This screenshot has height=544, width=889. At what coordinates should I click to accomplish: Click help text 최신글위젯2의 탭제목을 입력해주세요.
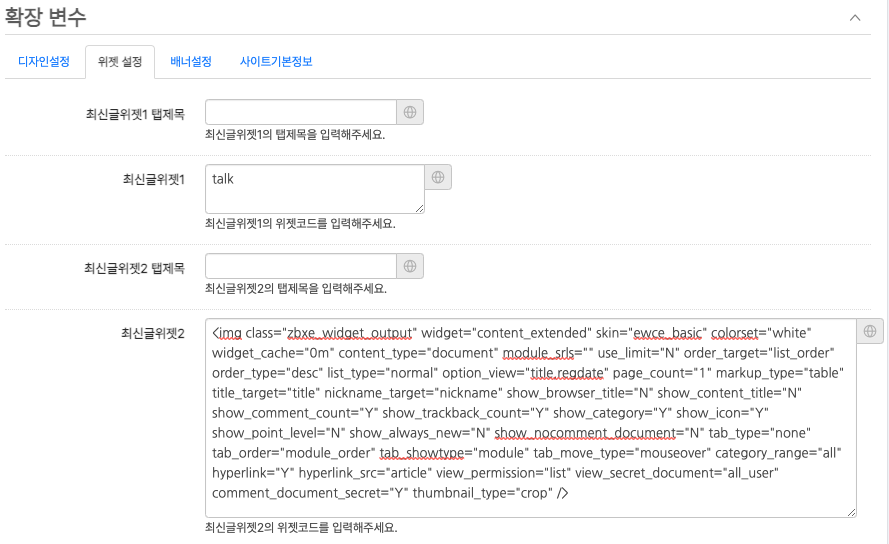coord(295,289)
